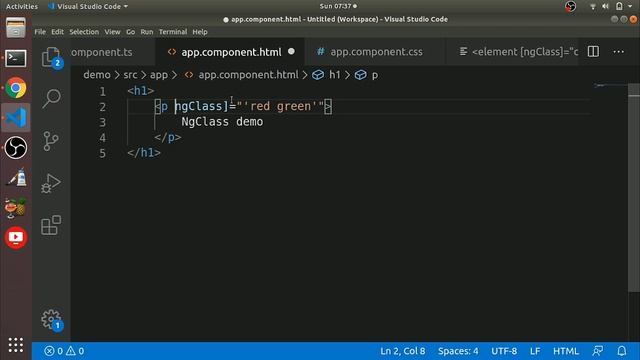Show errors and warnings in status bar

click(64, 351)
